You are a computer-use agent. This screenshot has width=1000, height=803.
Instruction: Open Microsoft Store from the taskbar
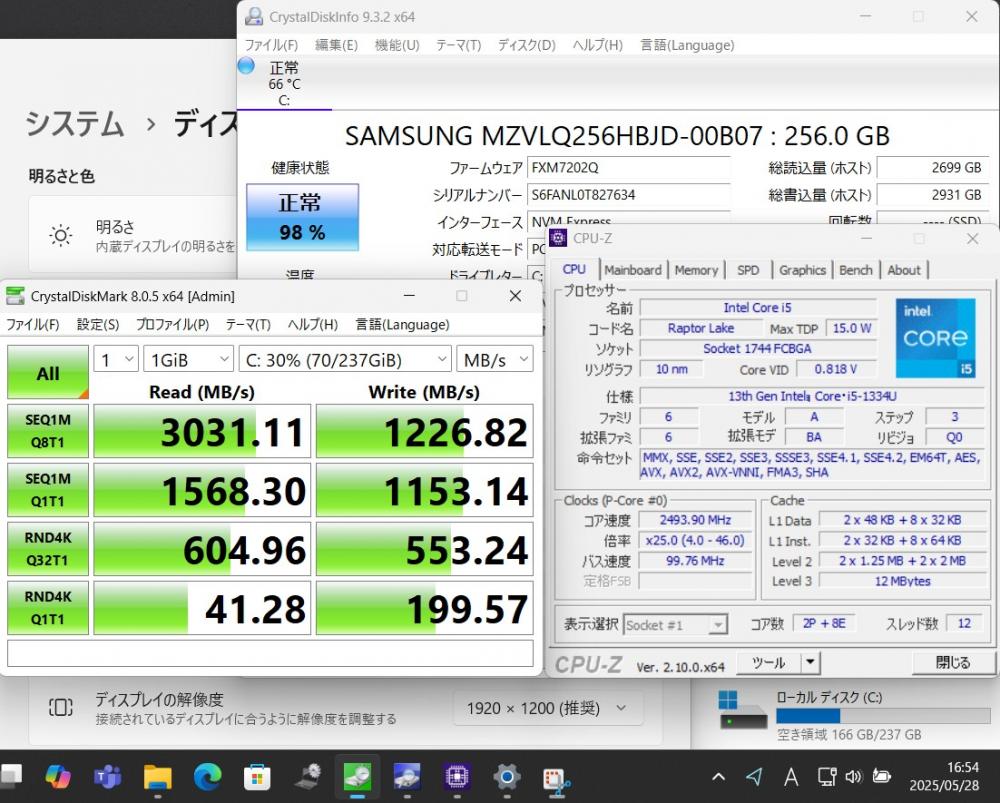coord(257,777)
